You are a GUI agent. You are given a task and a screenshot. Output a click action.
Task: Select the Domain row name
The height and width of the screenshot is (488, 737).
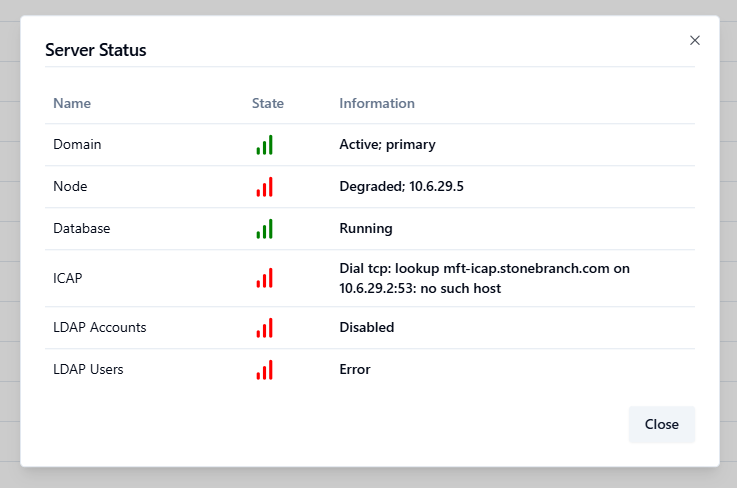77,144
